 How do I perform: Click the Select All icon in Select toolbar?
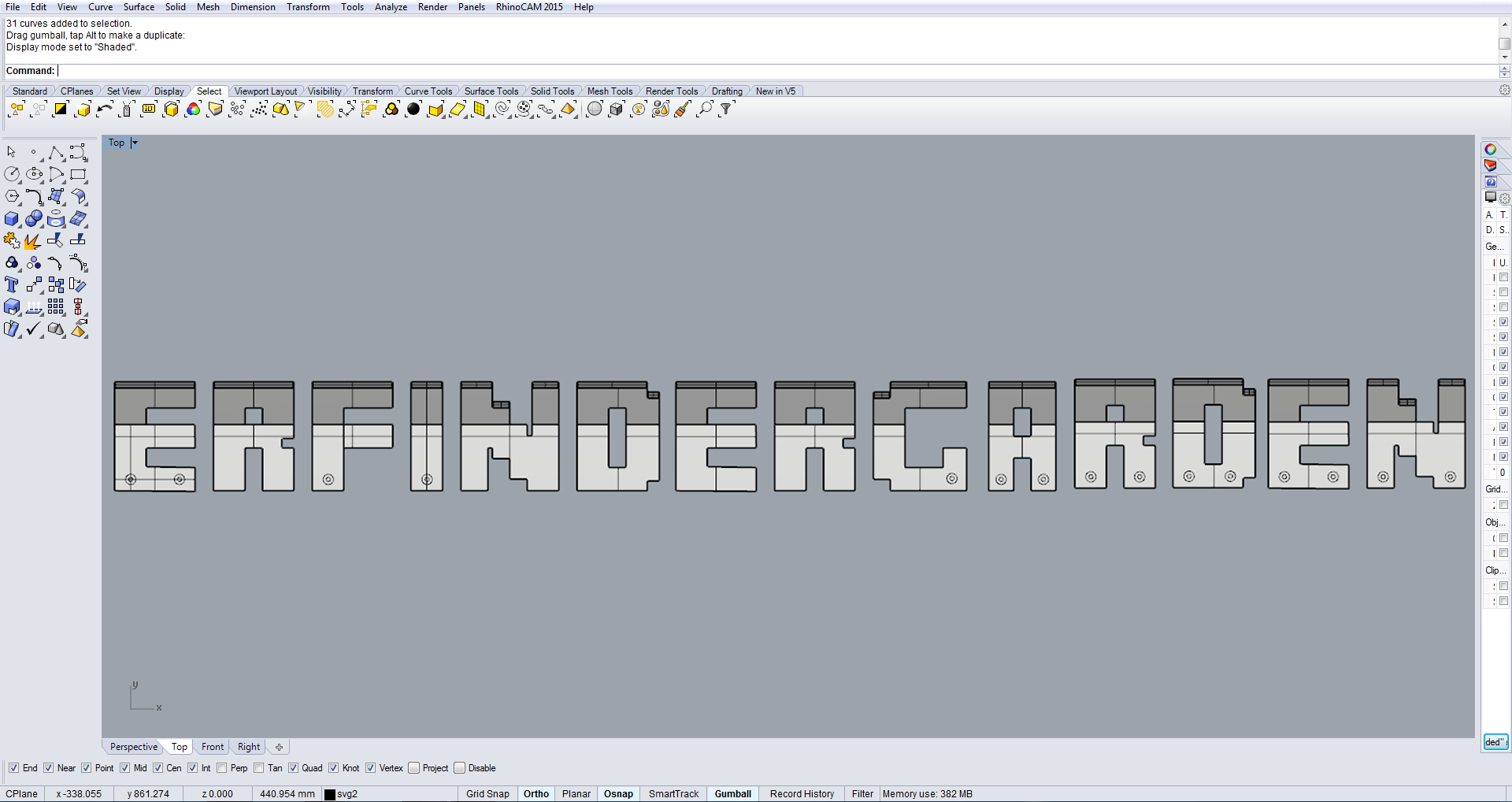pos(17,110)
